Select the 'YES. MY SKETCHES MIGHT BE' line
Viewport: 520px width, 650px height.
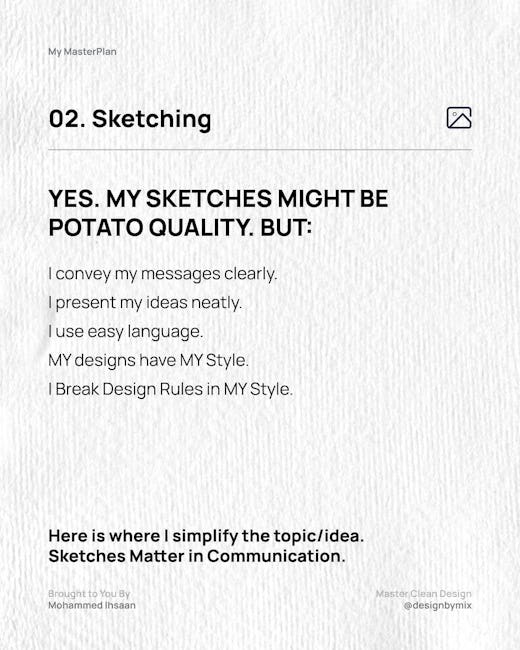click(x=219, y=198)
